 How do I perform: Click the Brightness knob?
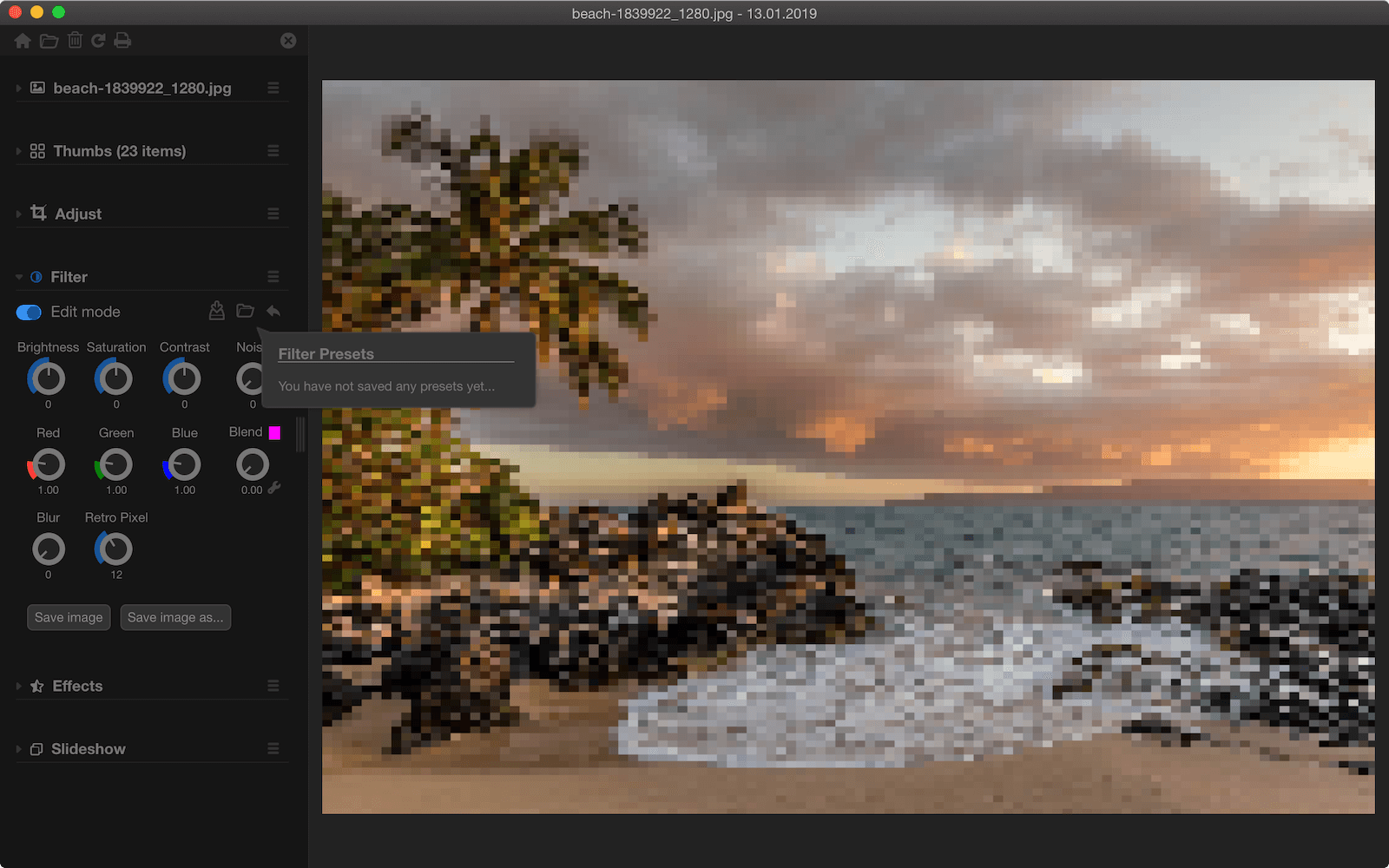[x=48, y=378]
